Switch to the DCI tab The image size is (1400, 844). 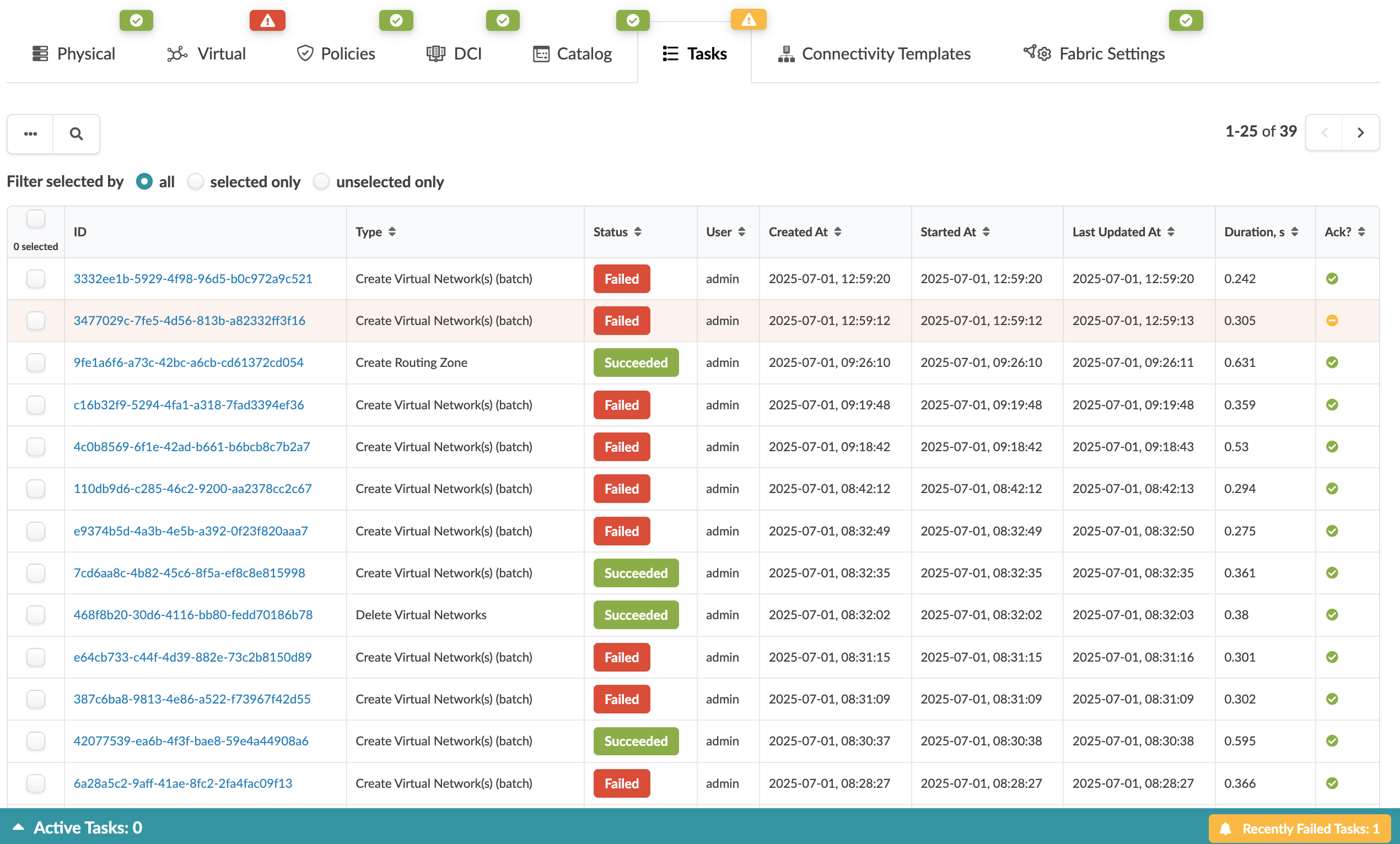pos(454,53)
